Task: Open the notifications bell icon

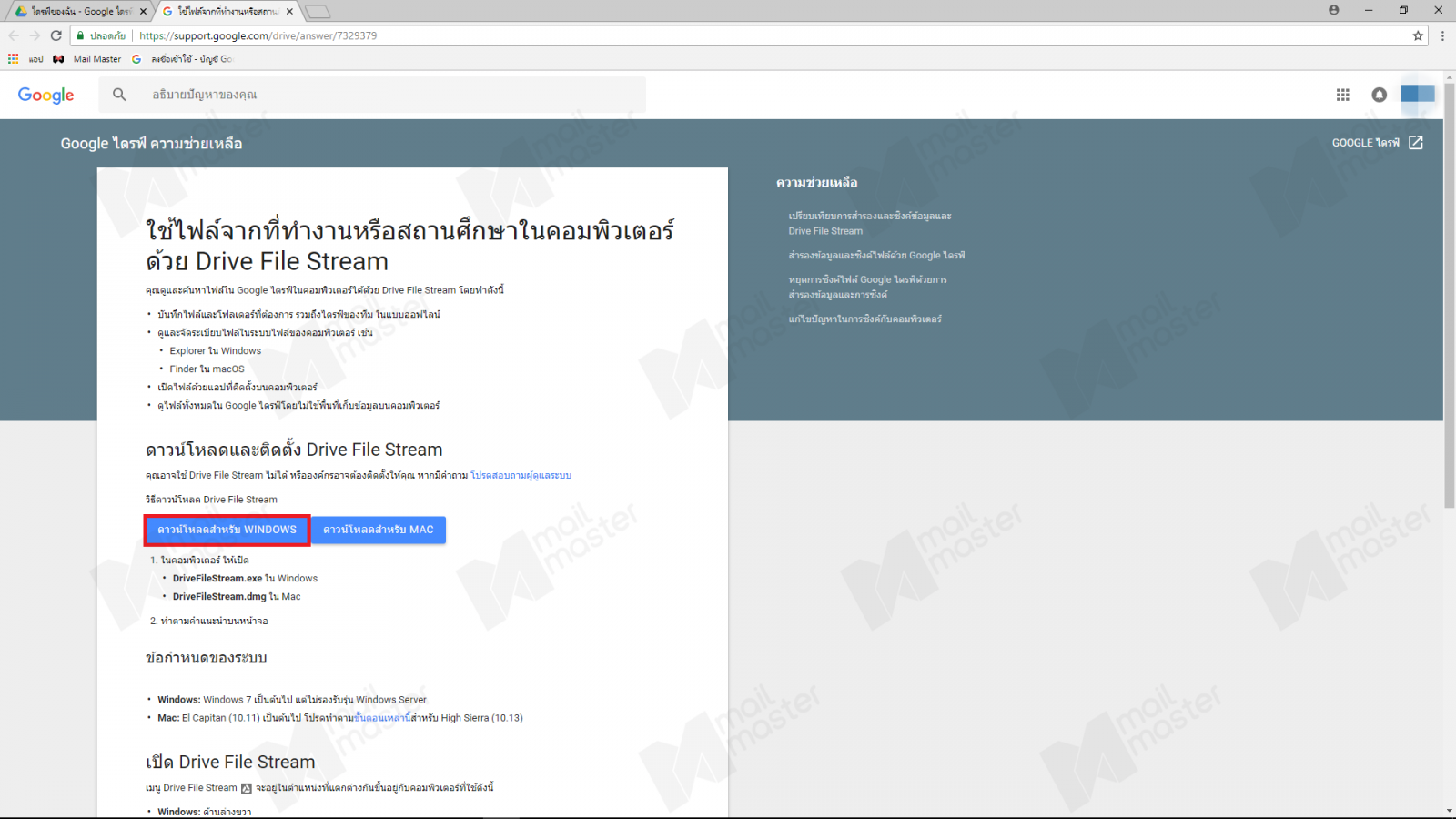Action: point(1380,95)
